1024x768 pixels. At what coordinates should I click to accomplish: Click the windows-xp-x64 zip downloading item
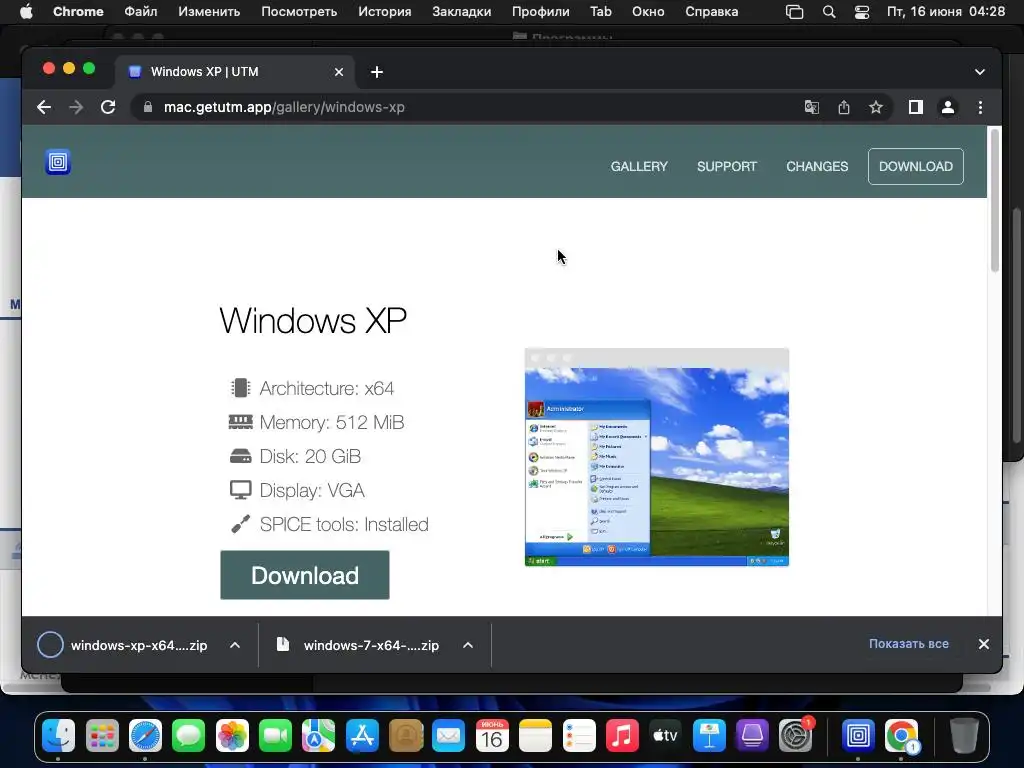(123, 645)
